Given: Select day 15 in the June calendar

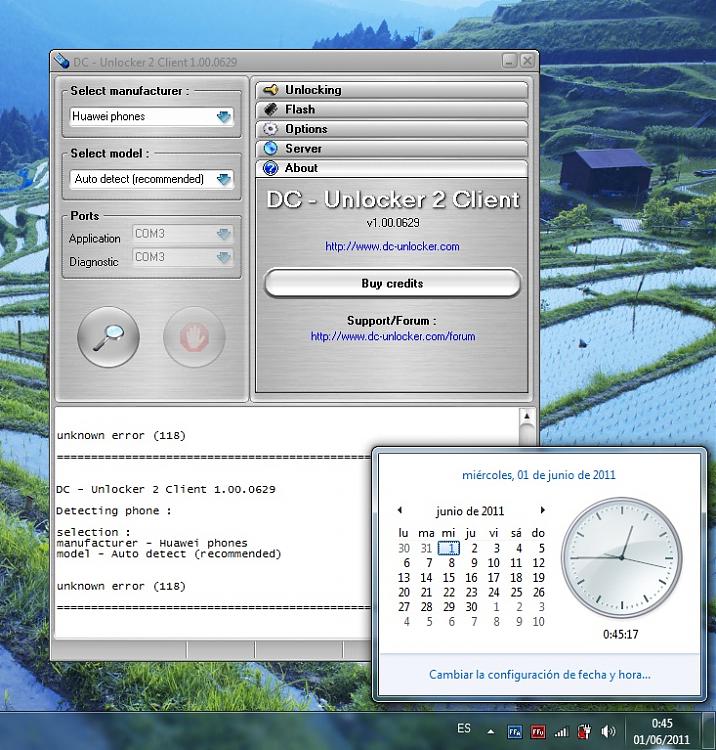Looking at the screenshot, I should pyautogui.click(x=449, y=577).
